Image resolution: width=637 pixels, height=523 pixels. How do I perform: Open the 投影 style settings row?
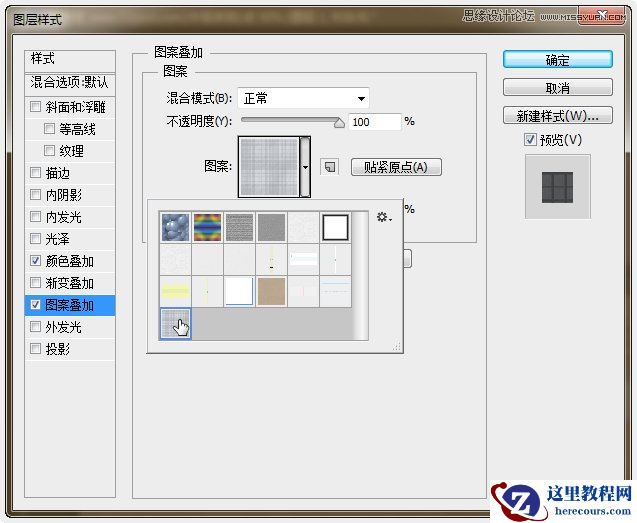70,349
